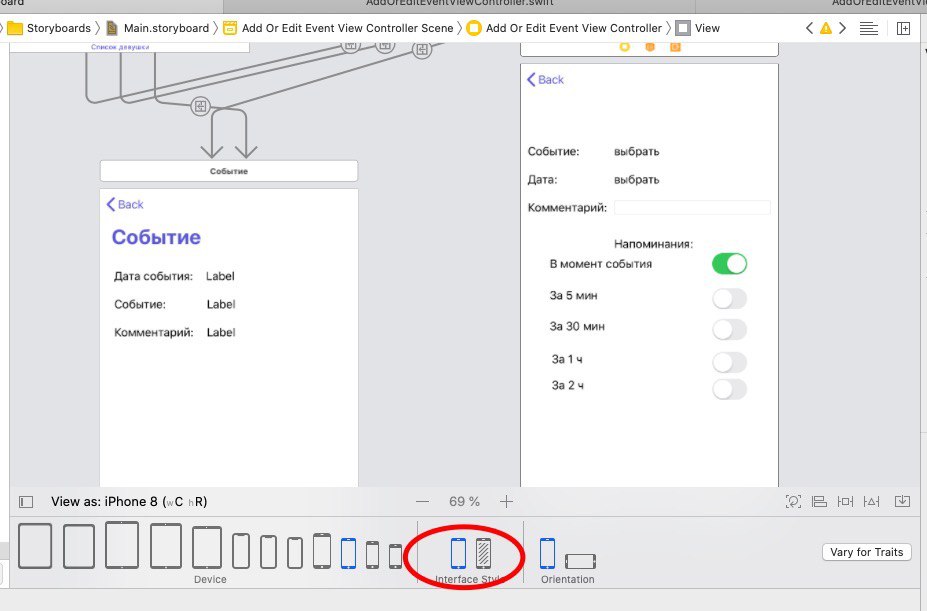The width and height of the screenshot is (927, 611).
Task: Turn off the В момент события switch
Action: pyautogui.click(x=730, y=264)
